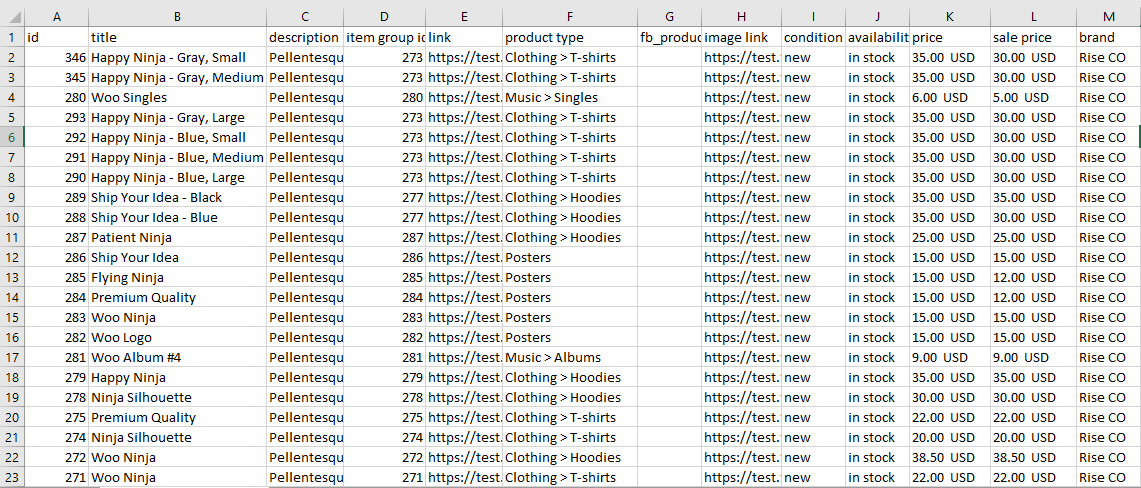
Task: Select the "Ship Your Idea - Black" cell
Action: click(x=177, y=197)
